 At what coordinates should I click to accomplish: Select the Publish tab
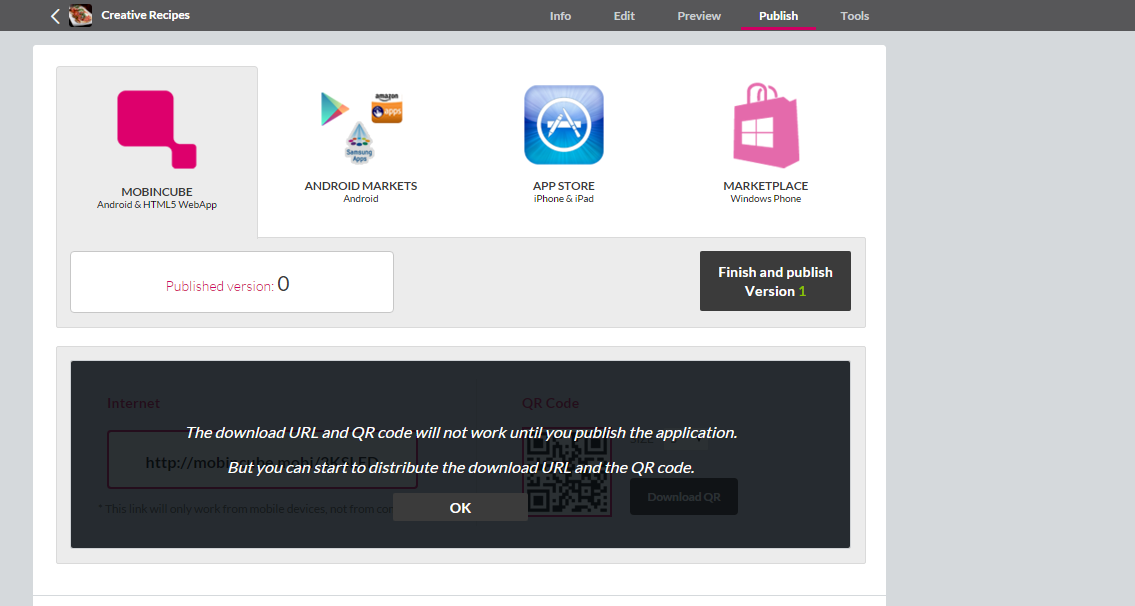point(778,16)
